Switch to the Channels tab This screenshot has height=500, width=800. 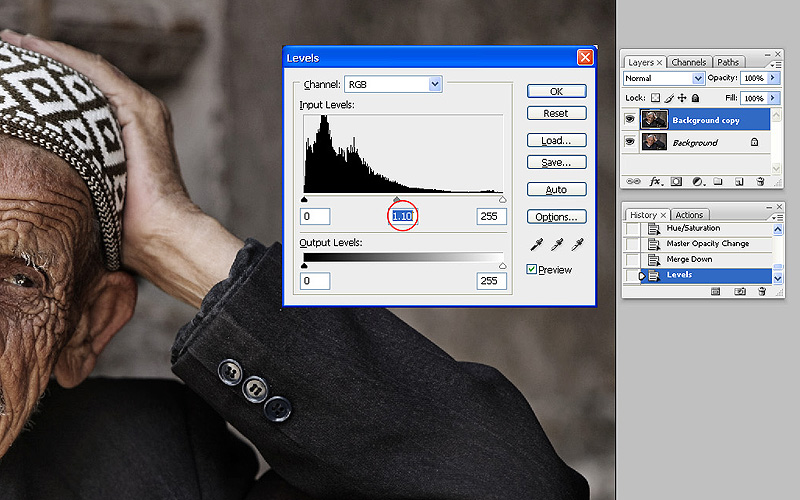coord(688,62)
